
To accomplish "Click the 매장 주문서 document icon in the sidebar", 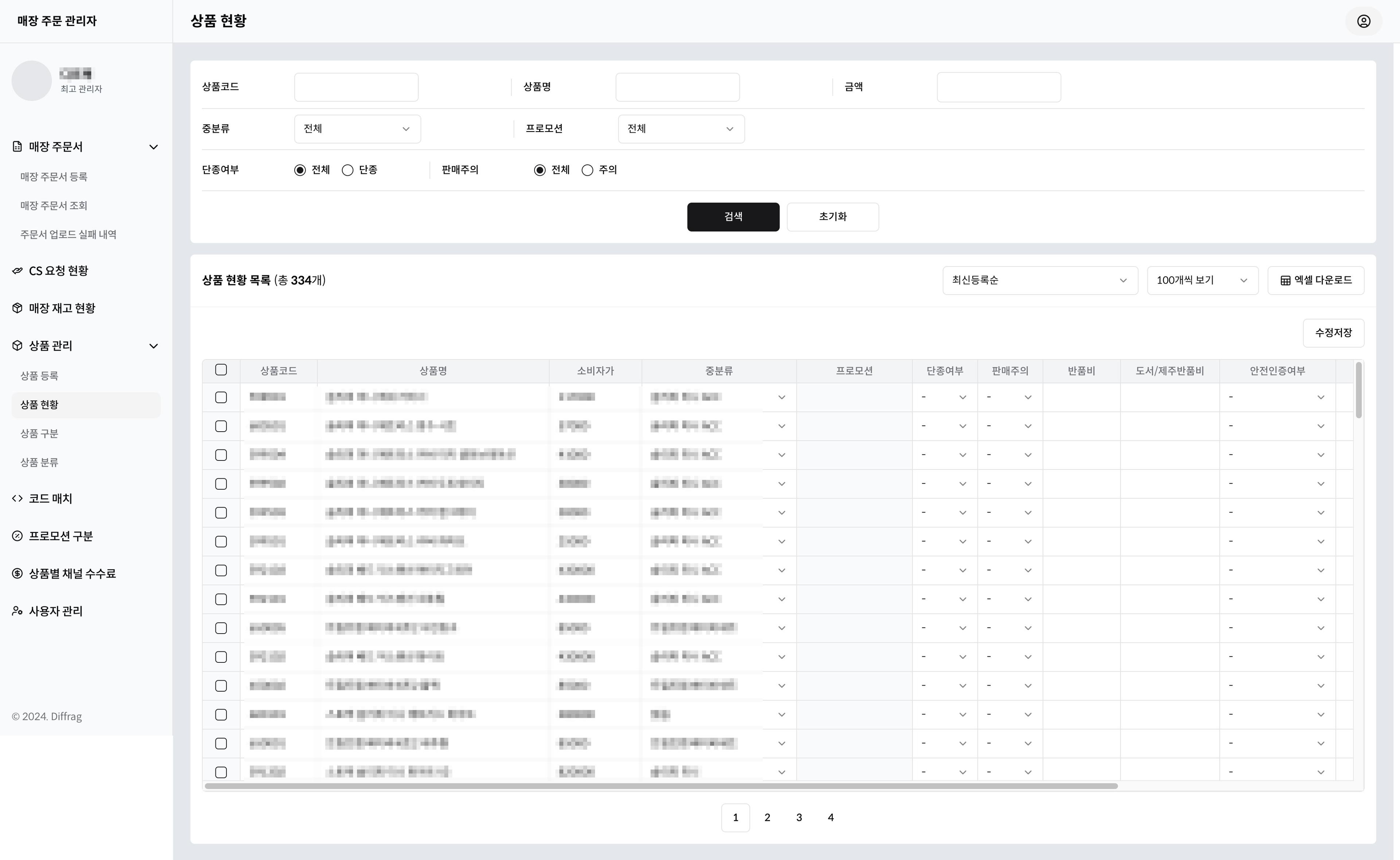I will tap(17, 147).
